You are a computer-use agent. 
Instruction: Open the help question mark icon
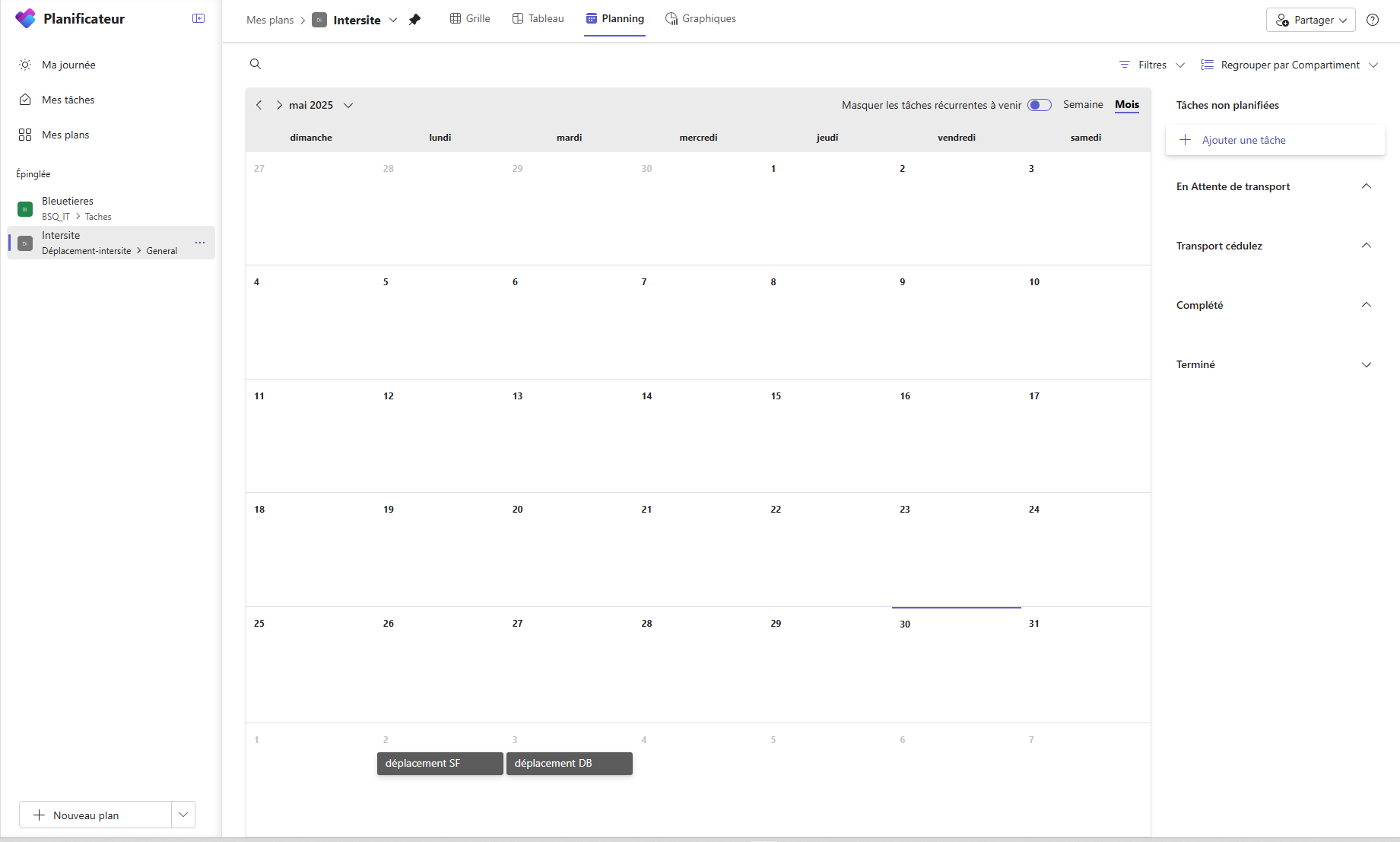tap(1373, 20)
